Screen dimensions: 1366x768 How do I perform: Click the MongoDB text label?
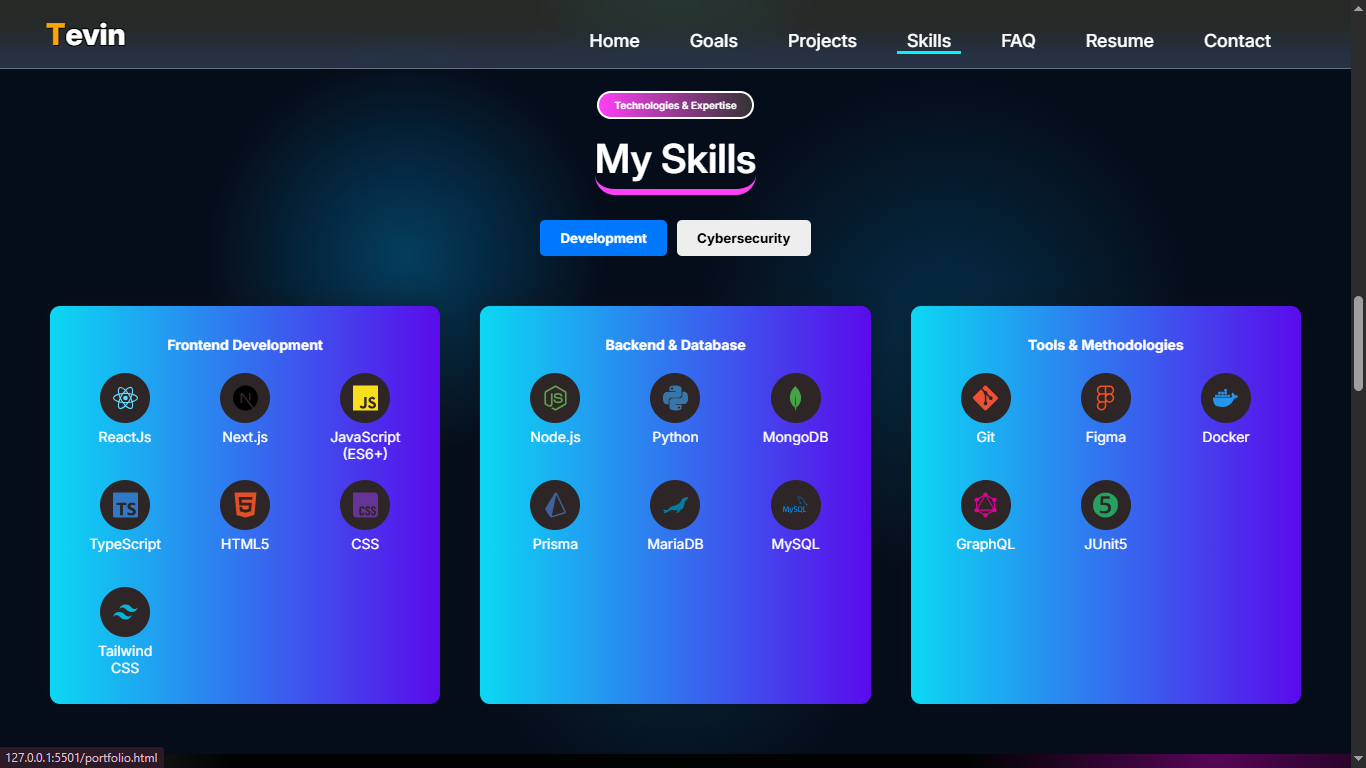(796, 437)
